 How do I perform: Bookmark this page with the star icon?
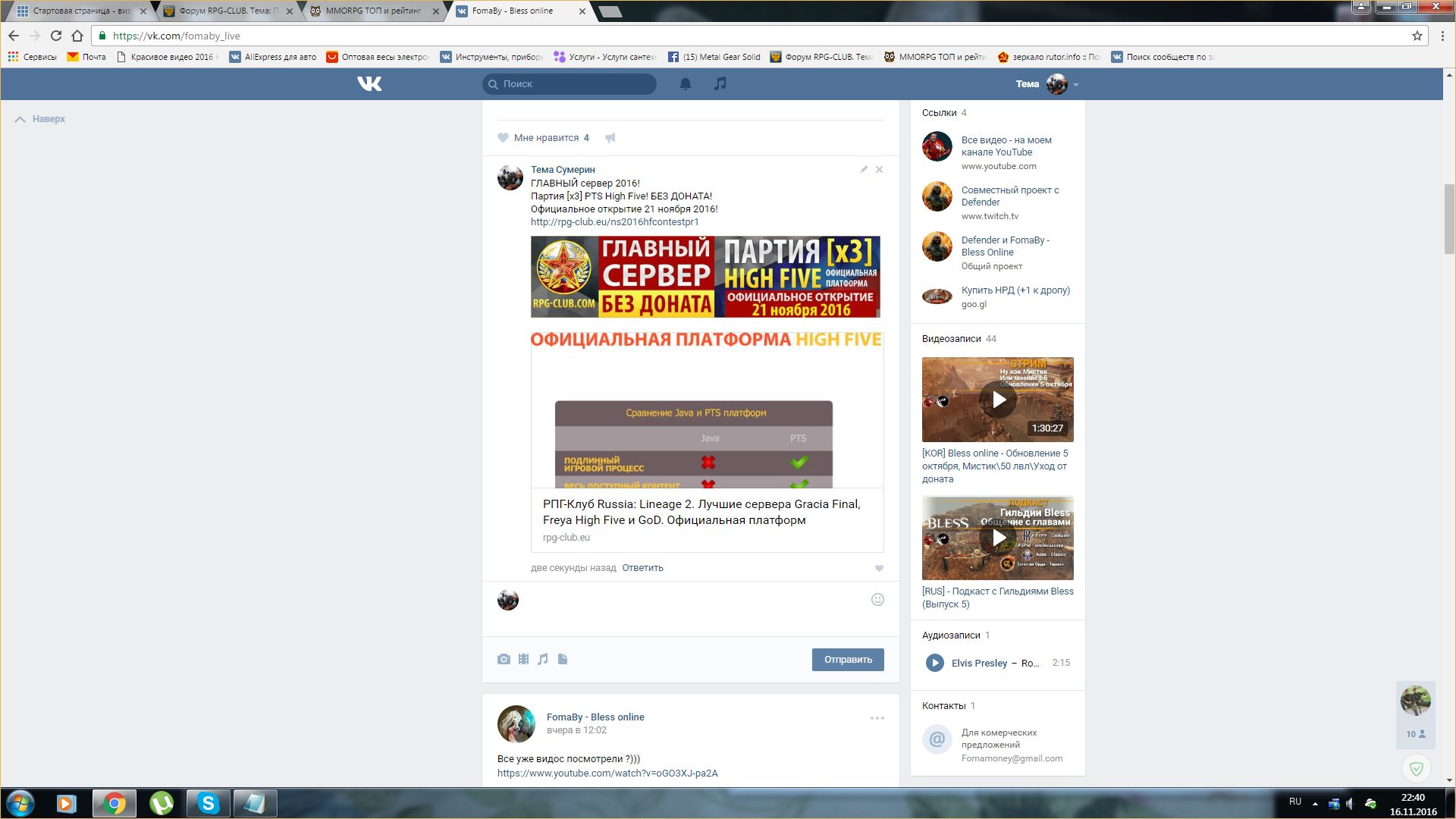point(1417,36)
